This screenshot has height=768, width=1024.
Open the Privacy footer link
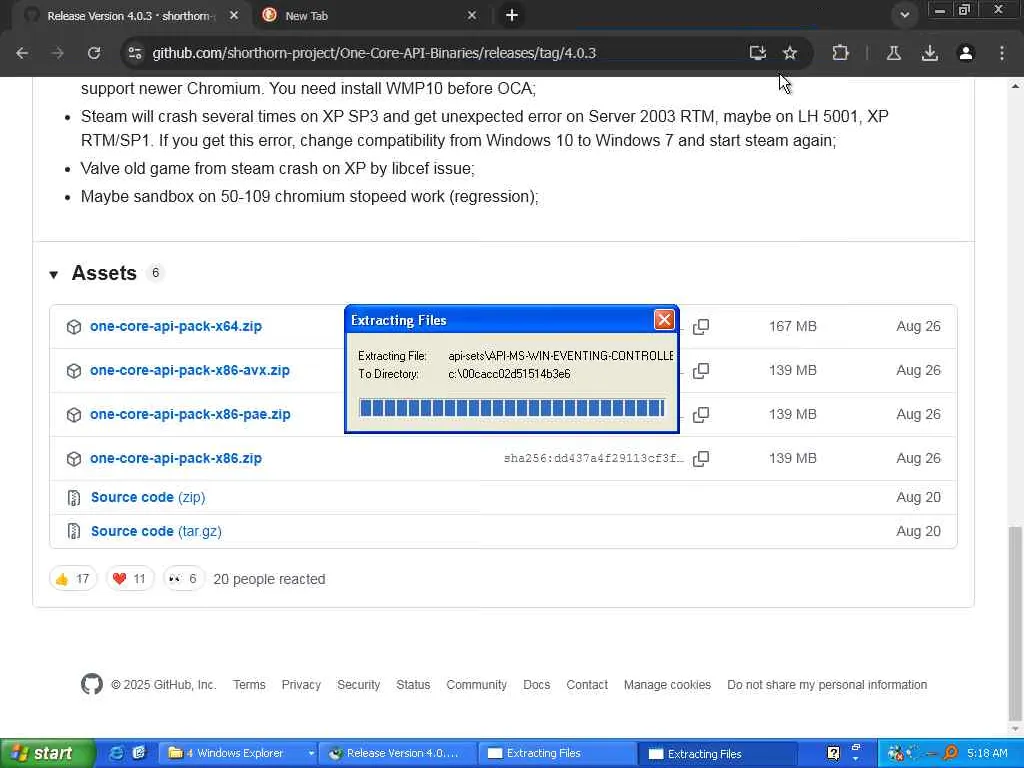(301, 684)
